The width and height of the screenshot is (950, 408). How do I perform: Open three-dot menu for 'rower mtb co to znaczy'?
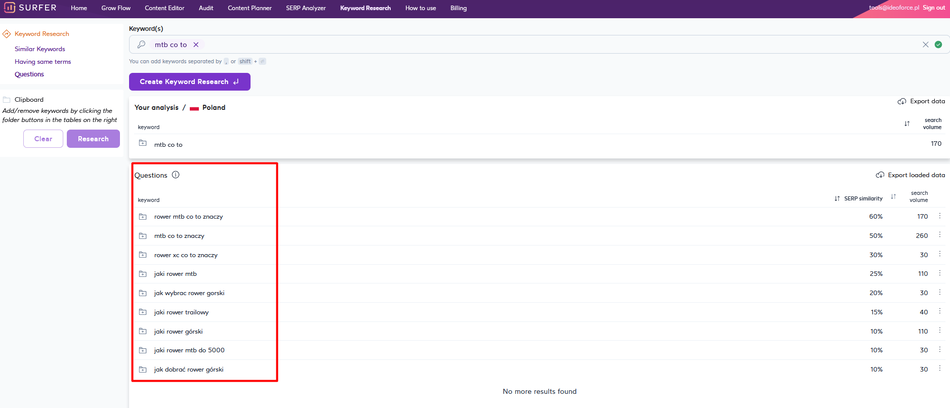pos(940,216)
